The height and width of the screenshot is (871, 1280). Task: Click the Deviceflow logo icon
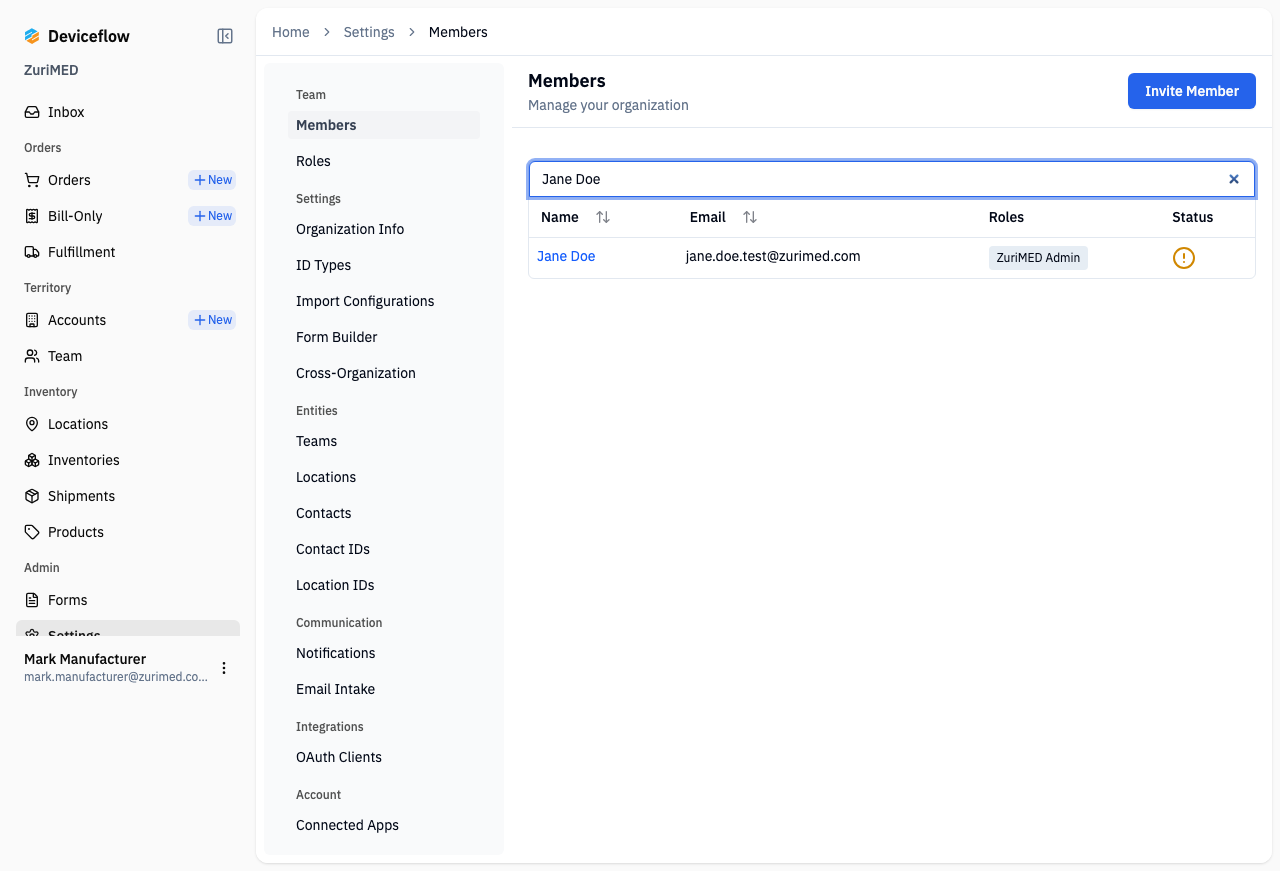pos(32,36)
